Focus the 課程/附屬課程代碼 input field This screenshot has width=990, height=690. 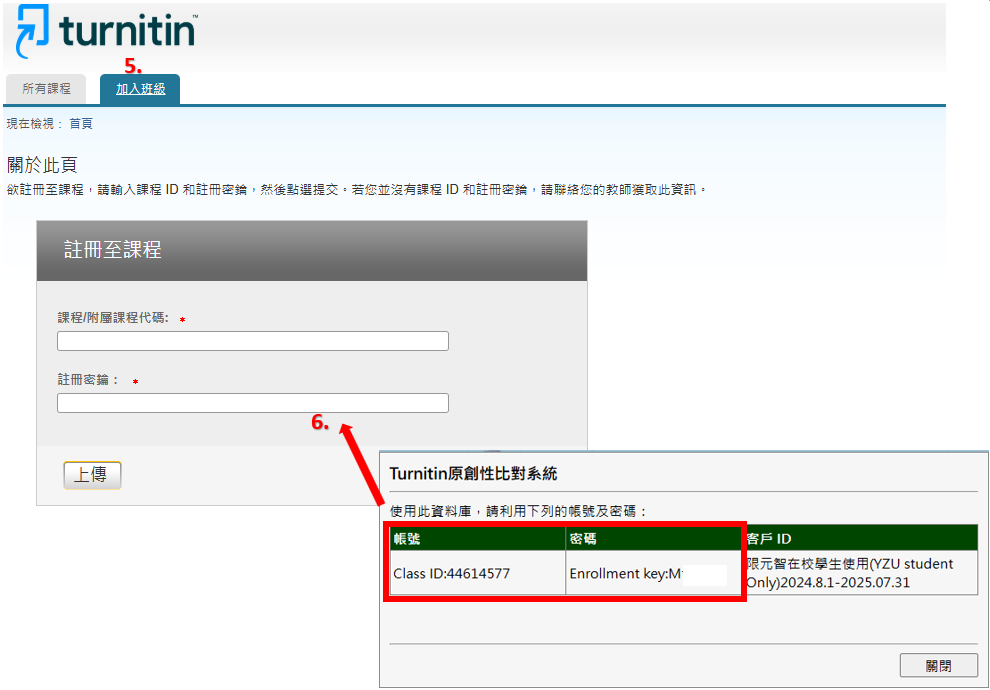pos(253,341)
